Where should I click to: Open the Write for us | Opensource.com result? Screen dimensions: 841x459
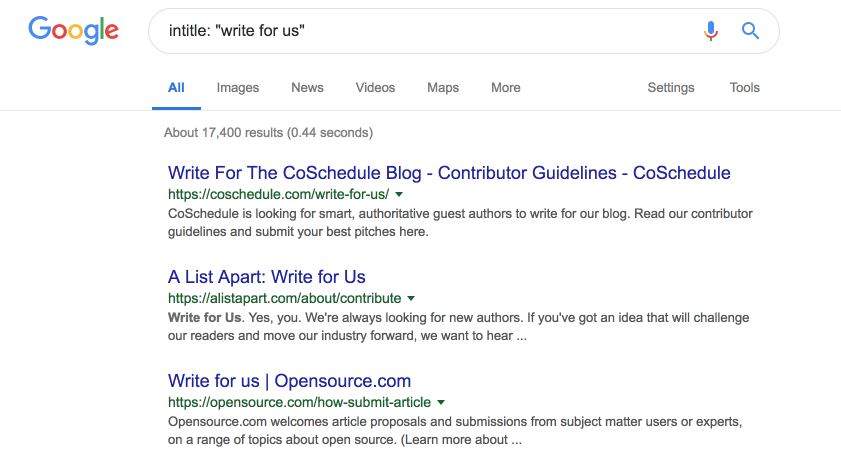[289, 381]
